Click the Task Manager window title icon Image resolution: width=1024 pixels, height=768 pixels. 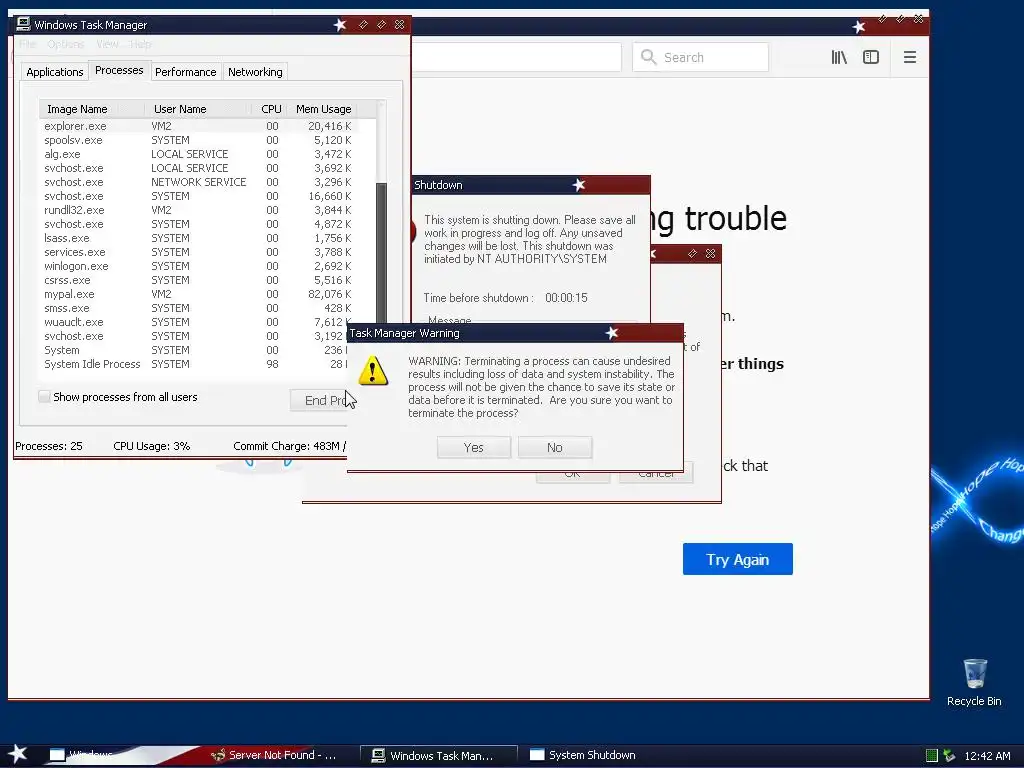(x=24, y=24)
